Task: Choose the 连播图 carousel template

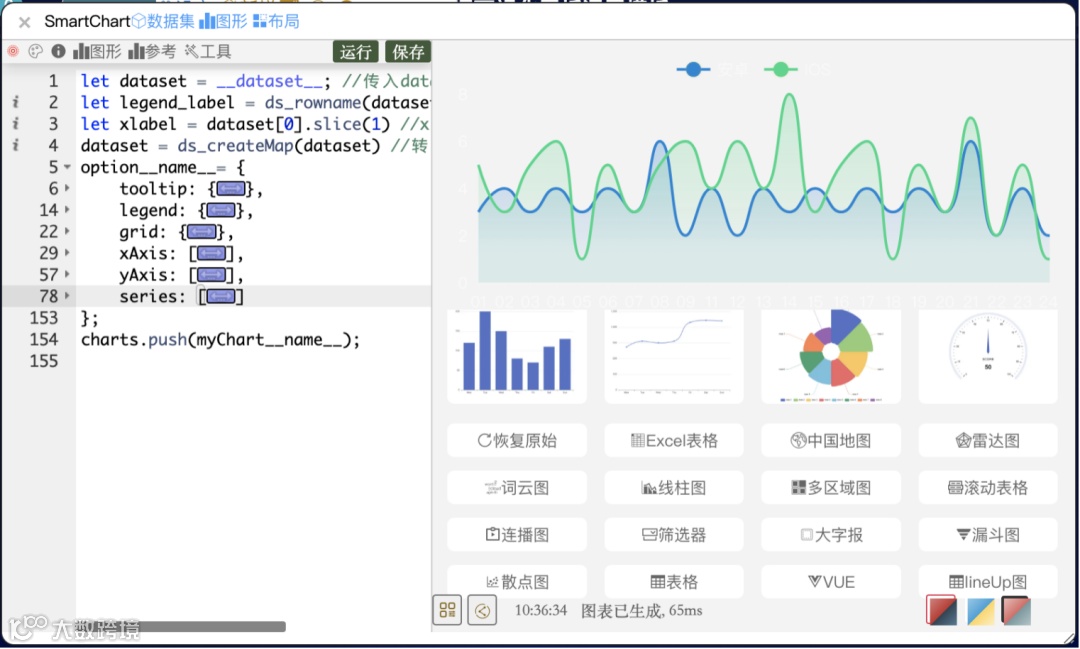Action: 517,535
